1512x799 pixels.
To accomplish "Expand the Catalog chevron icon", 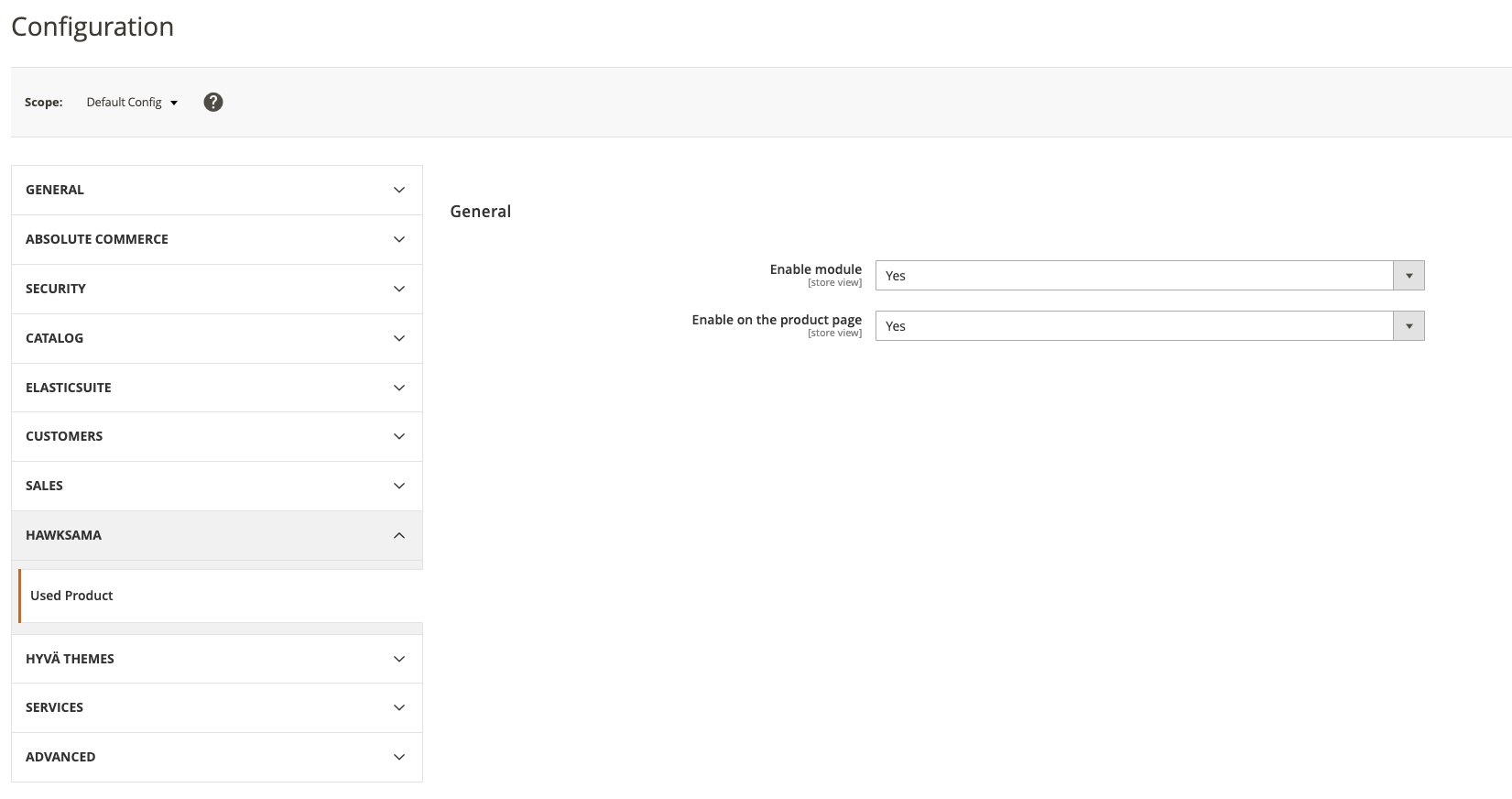I will click(x=399, y=339).
